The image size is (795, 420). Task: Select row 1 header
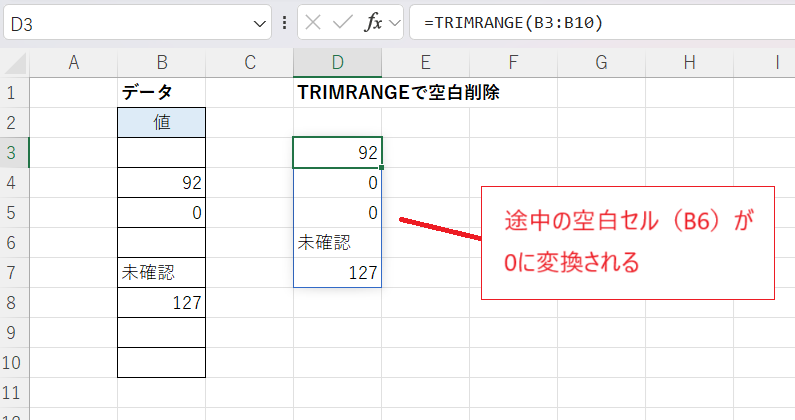click(x=14, y=93)
